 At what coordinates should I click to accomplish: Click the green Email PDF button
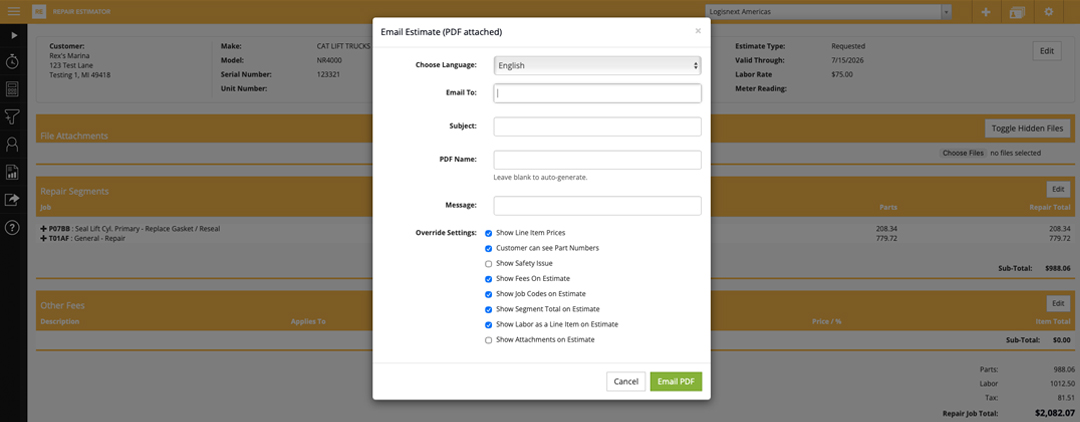pos(676,381)
